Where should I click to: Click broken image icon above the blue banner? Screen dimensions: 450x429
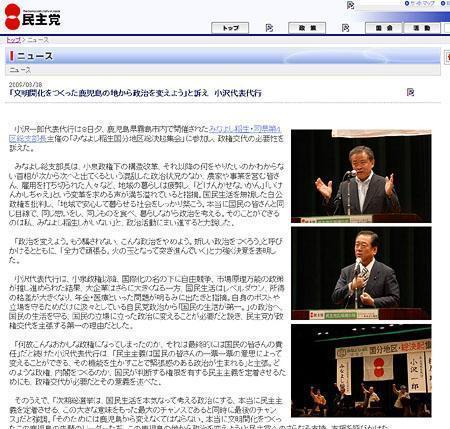click(x=350, y=5)
